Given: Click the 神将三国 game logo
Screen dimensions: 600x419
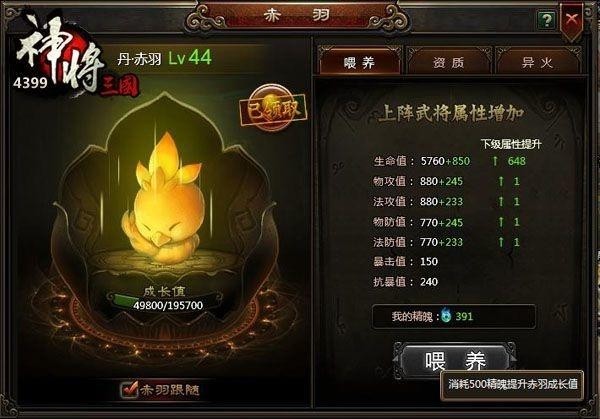Looking at the screenshot, I should (x=65, y=55).
